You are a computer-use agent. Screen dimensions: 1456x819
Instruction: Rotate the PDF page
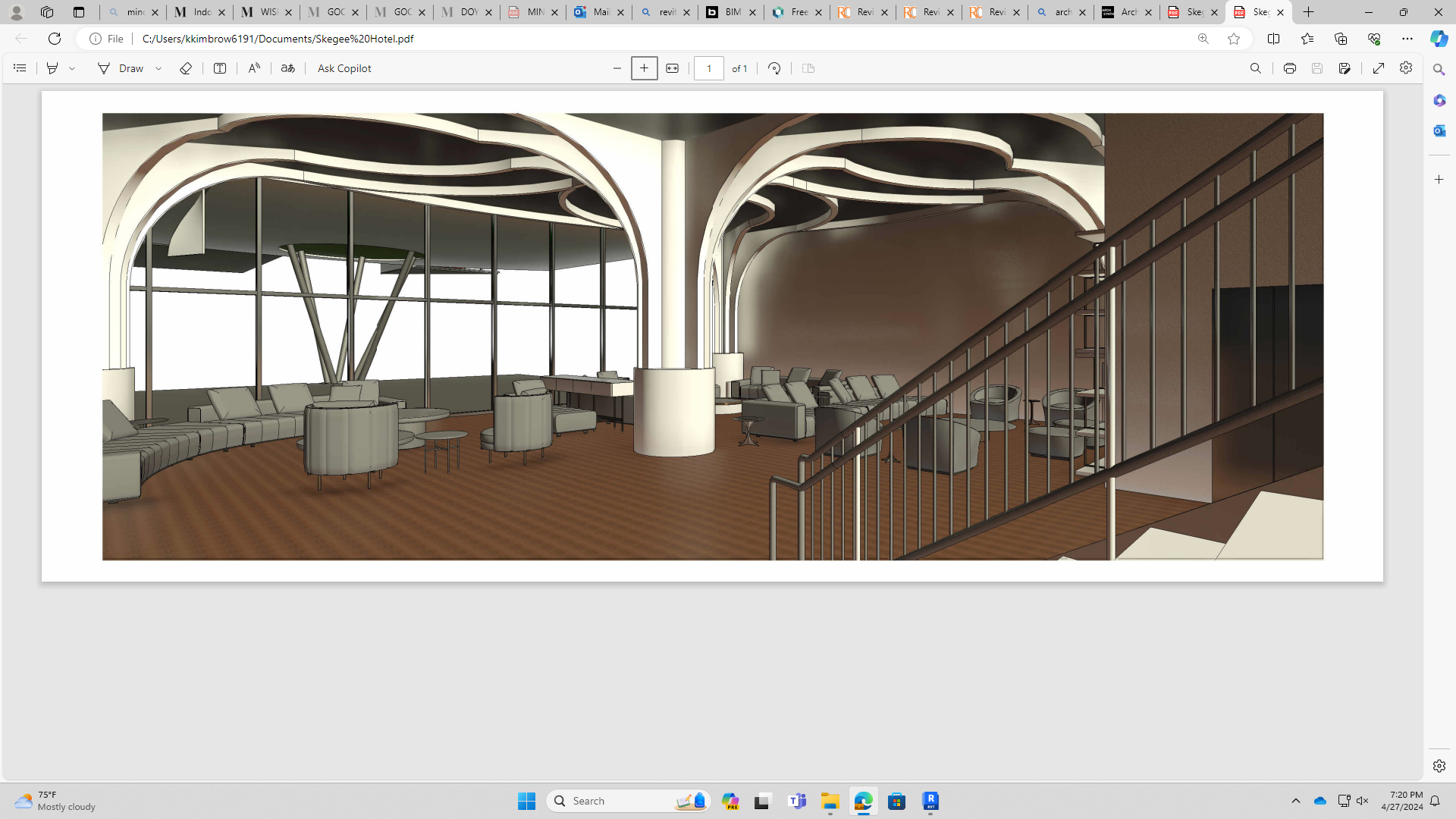click(x=774, y=68)
